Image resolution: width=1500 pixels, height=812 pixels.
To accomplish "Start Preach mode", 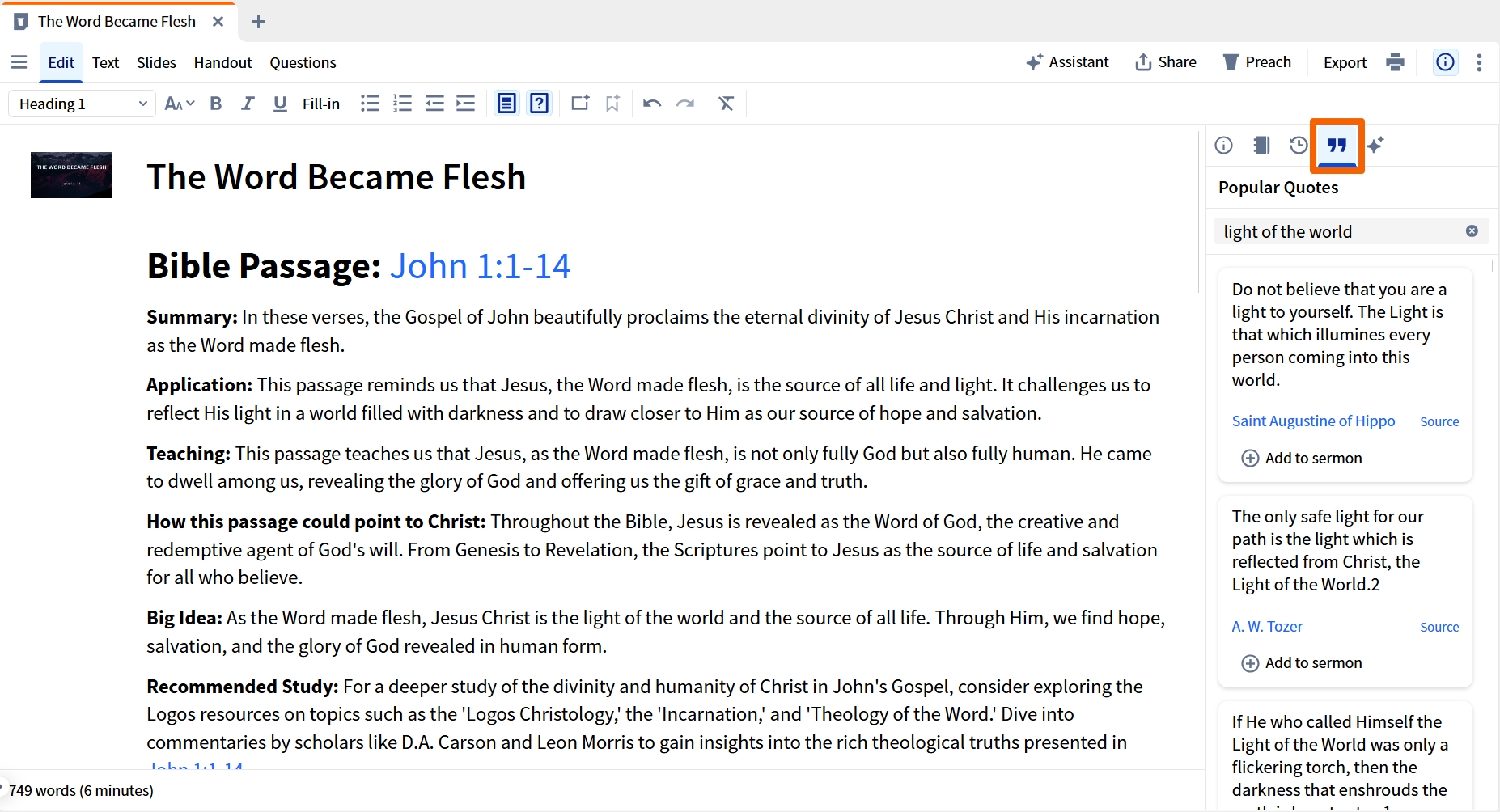I will click(1256, 62).
